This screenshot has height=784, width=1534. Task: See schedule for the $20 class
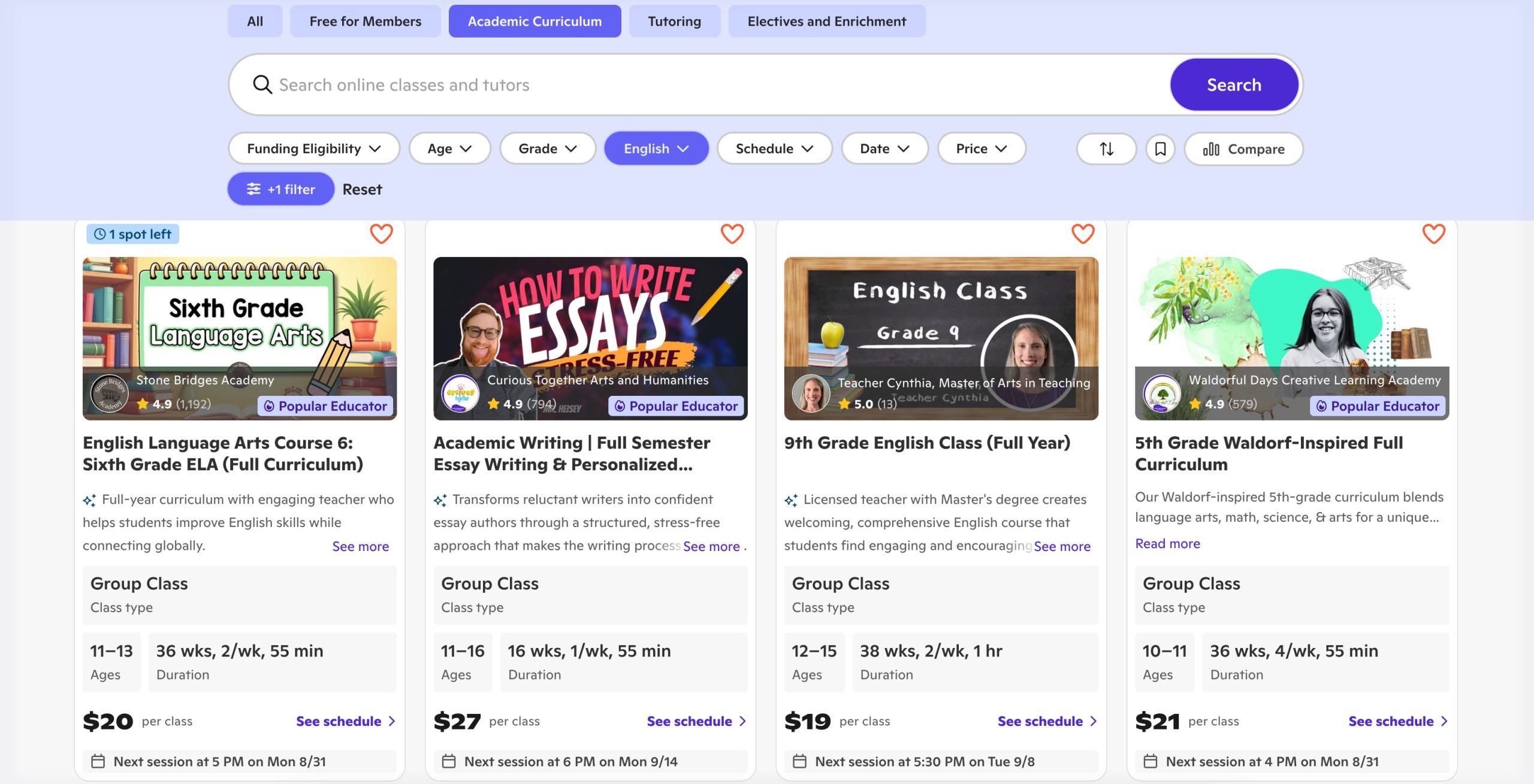tap(346, 721)
